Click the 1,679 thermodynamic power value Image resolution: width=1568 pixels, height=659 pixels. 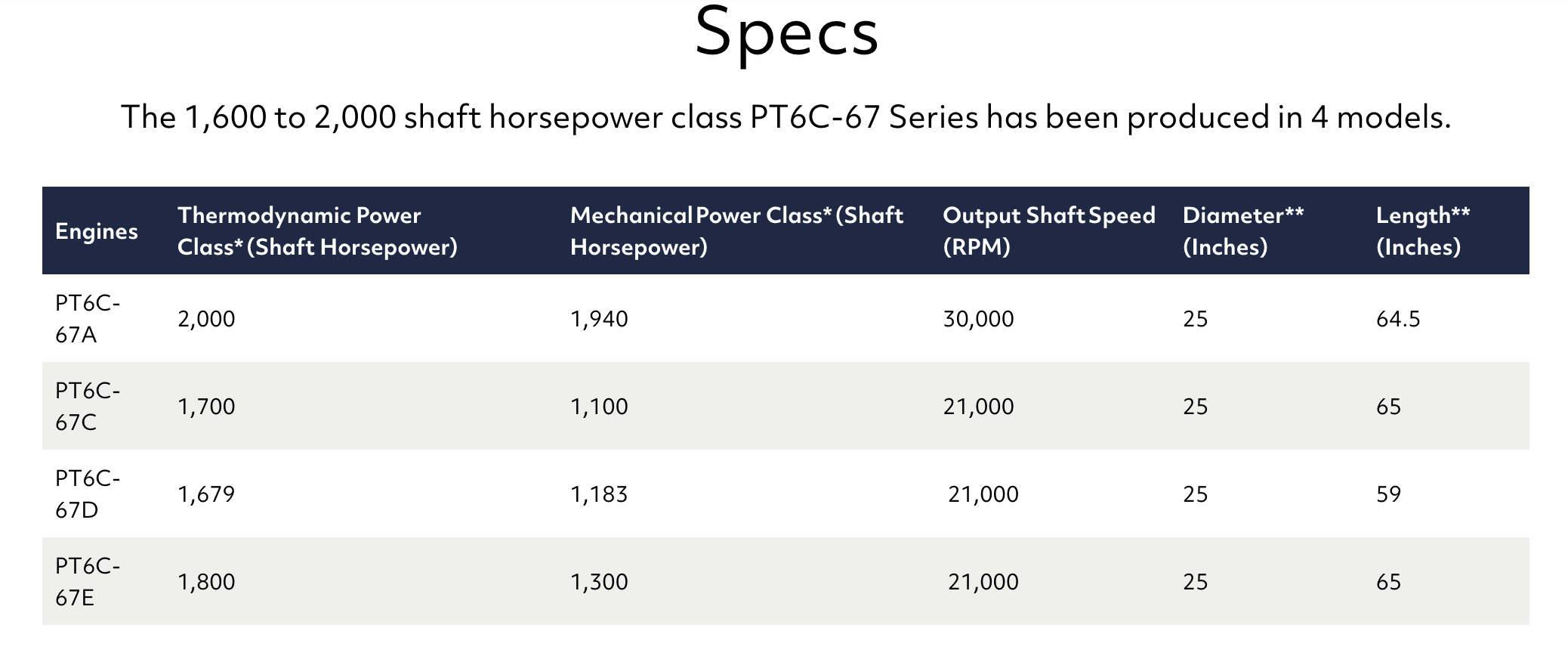tap(206, 494)
